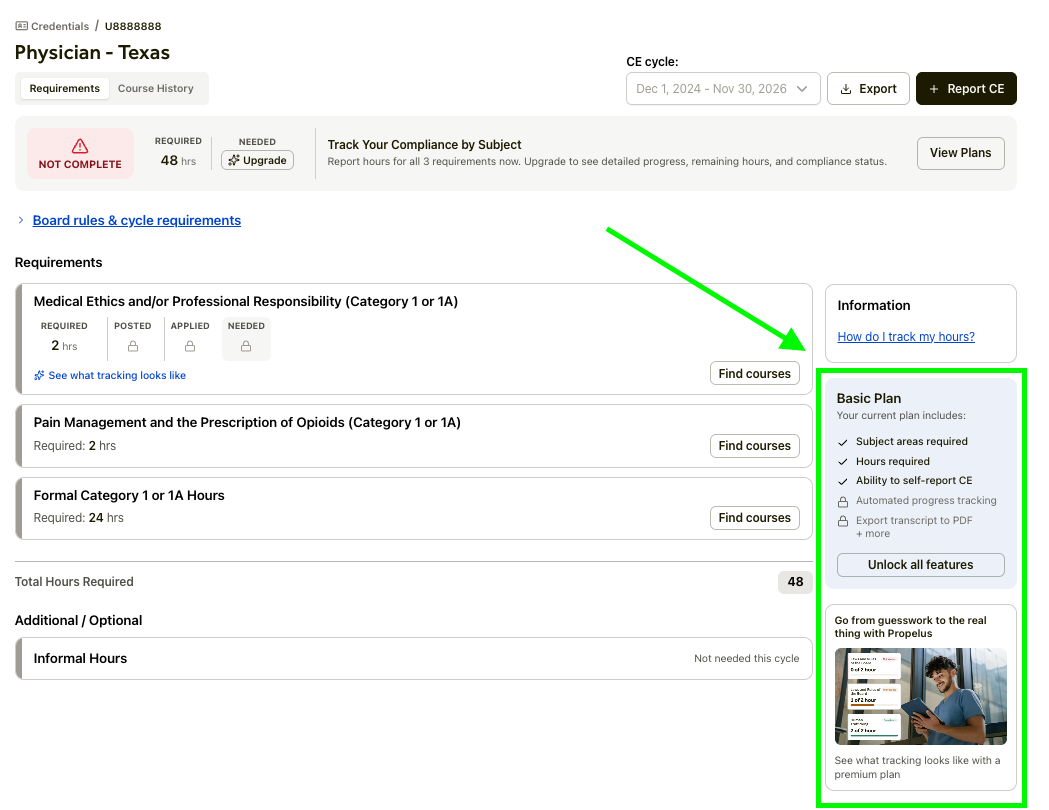Click the Credentials breadcrumb card icon
The image size is (1049, 810).
tap(22, 26)
